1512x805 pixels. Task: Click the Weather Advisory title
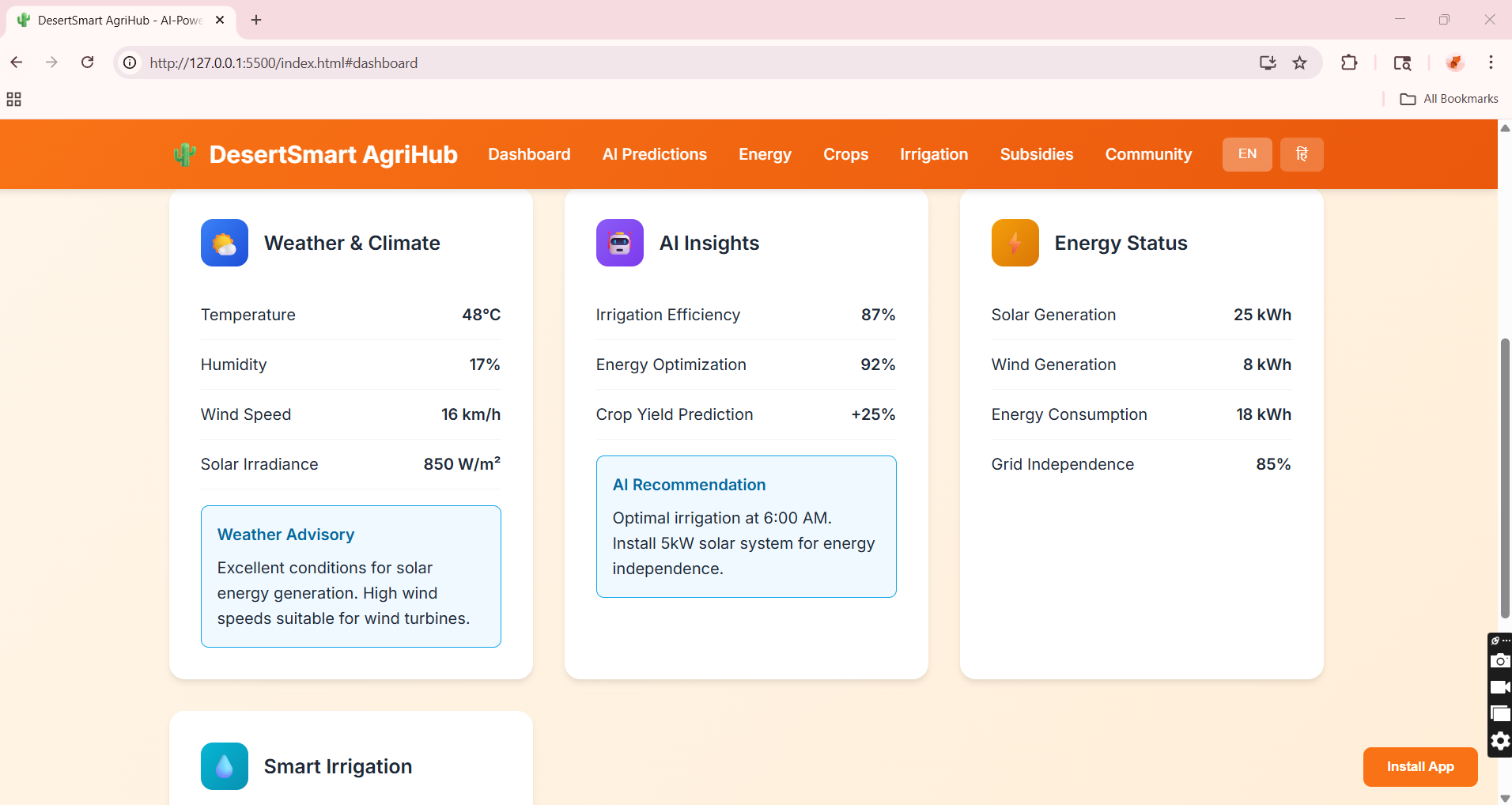285,535
